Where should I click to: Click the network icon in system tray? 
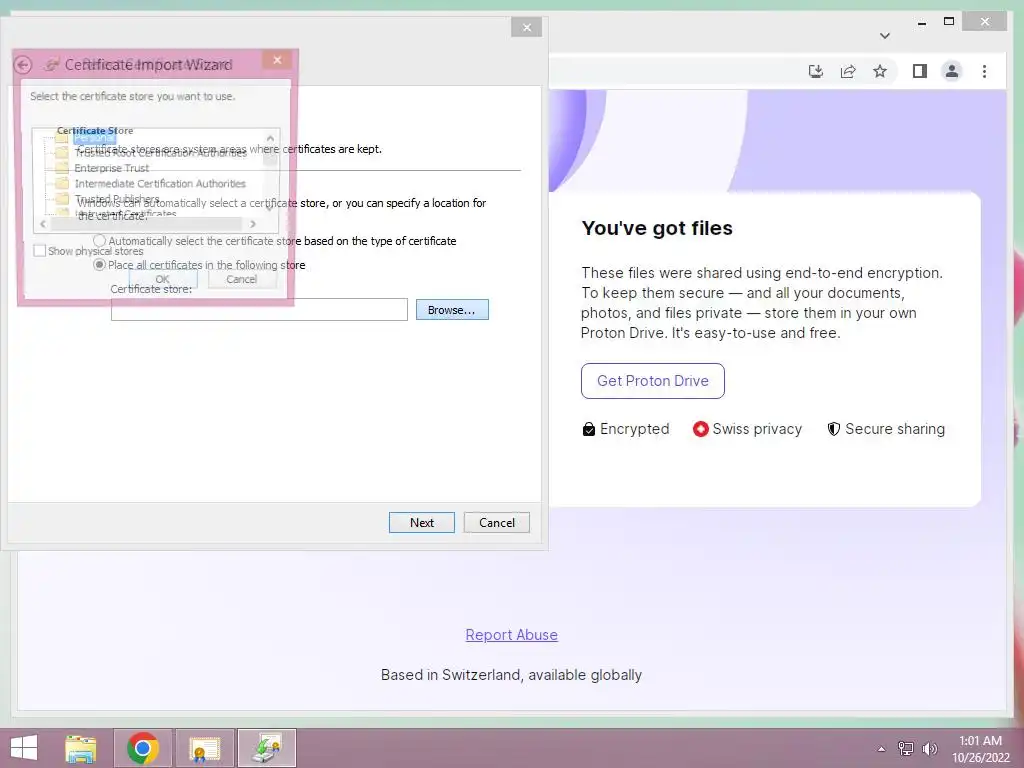click(906, 748)
